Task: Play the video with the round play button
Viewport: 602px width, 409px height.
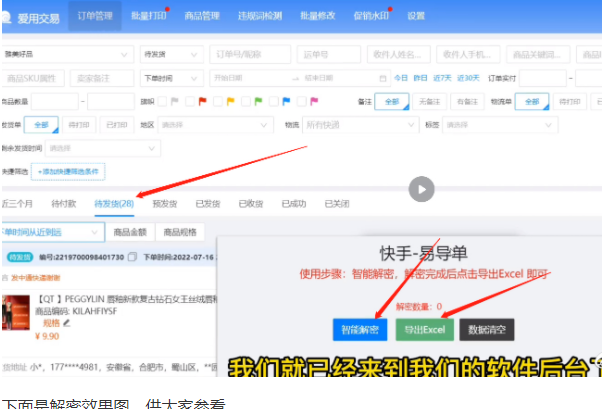Action: coord(421,189)
